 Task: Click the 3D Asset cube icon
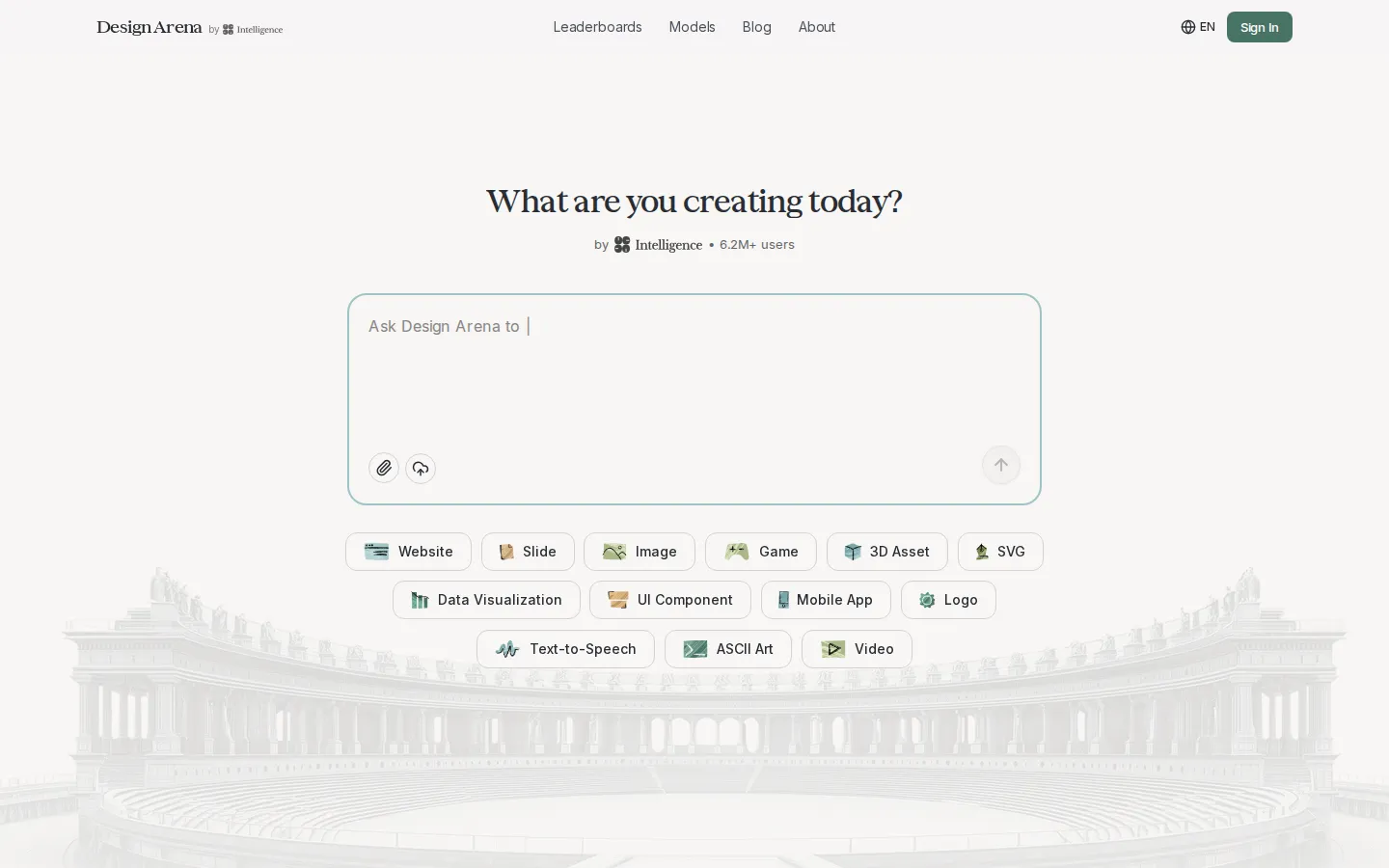(x=853, y=552)
